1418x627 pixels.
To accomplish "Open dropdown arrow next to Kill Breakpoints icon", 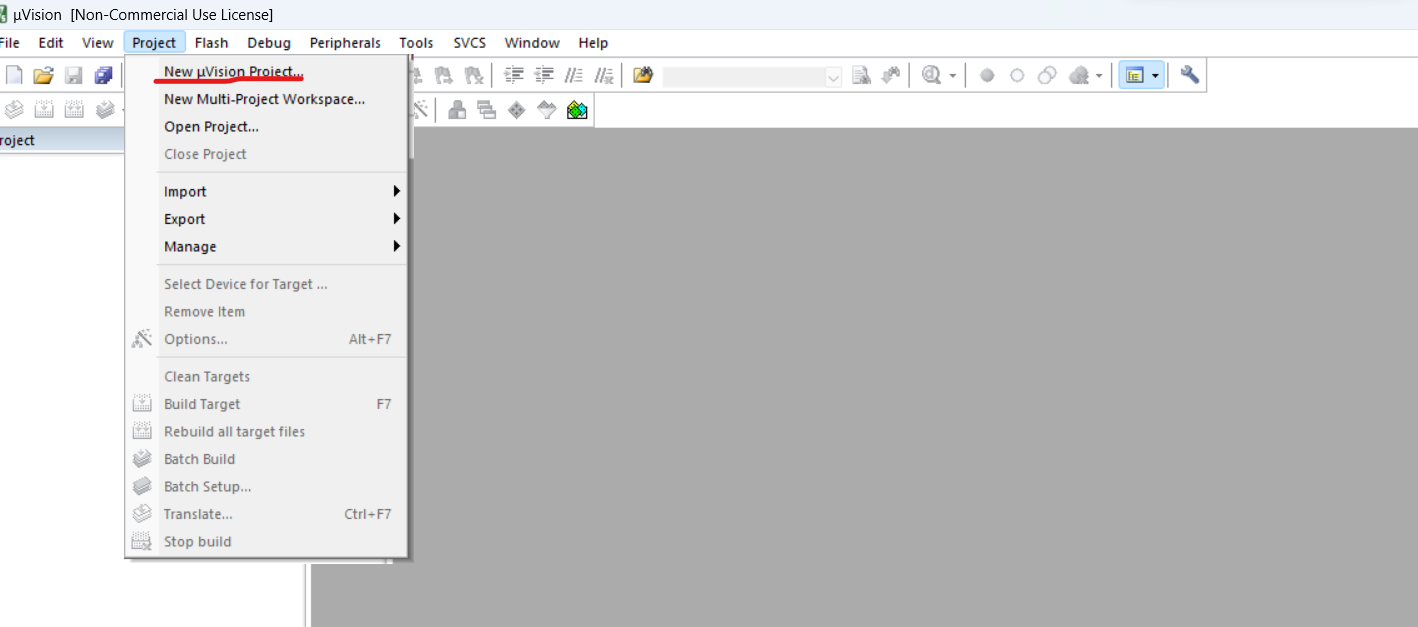I will pyautogui.click(x=1099, y=76).
